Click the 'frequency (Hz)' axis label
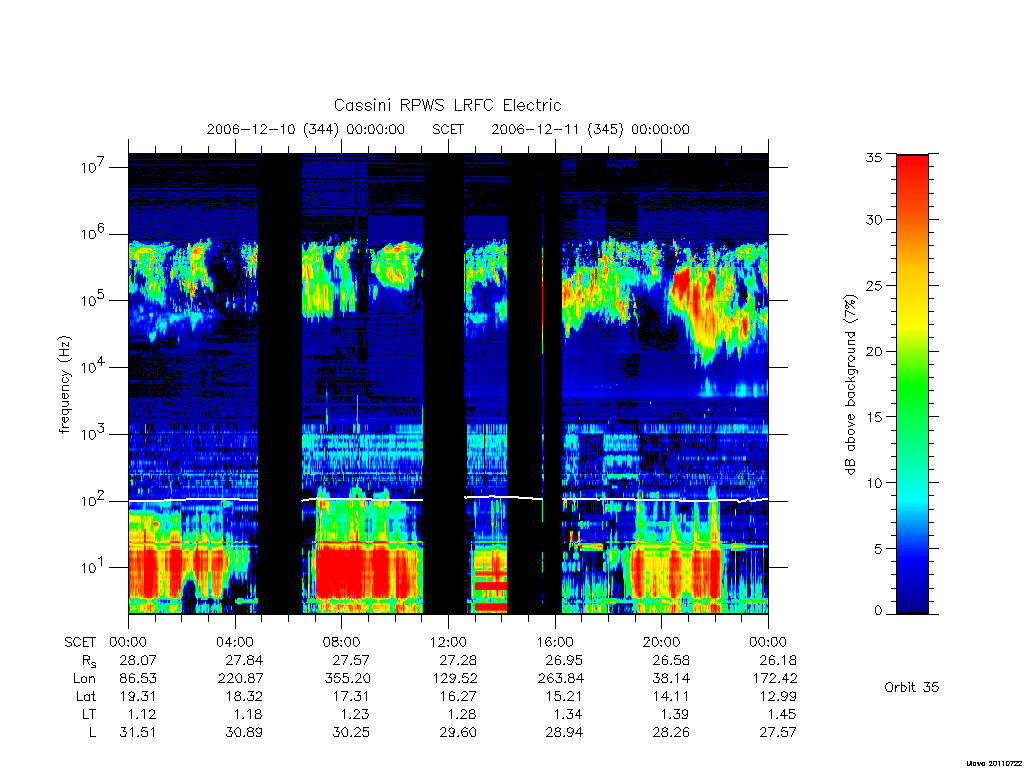 65,385
